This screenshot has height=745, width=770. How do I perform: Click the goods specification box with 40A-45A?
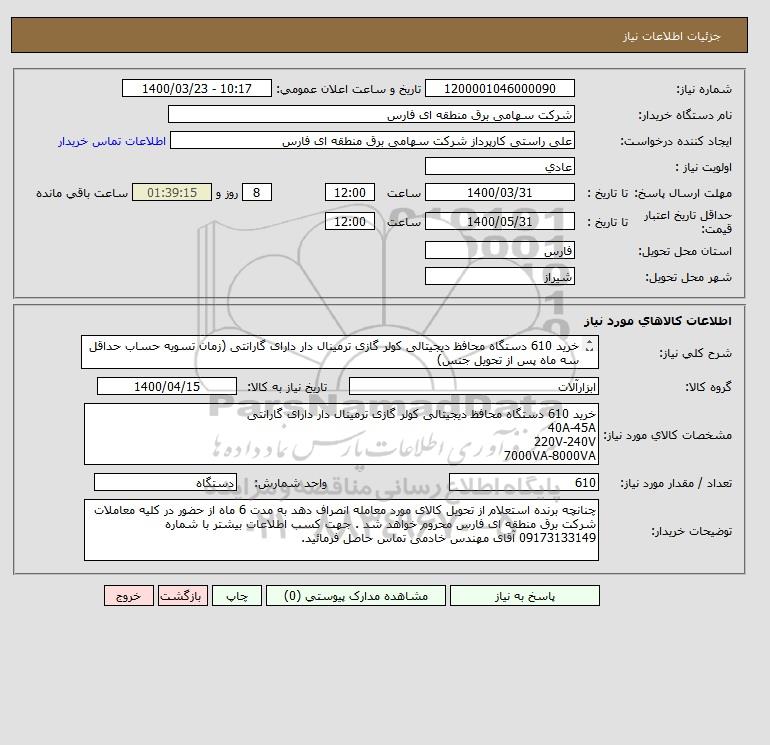341,434
